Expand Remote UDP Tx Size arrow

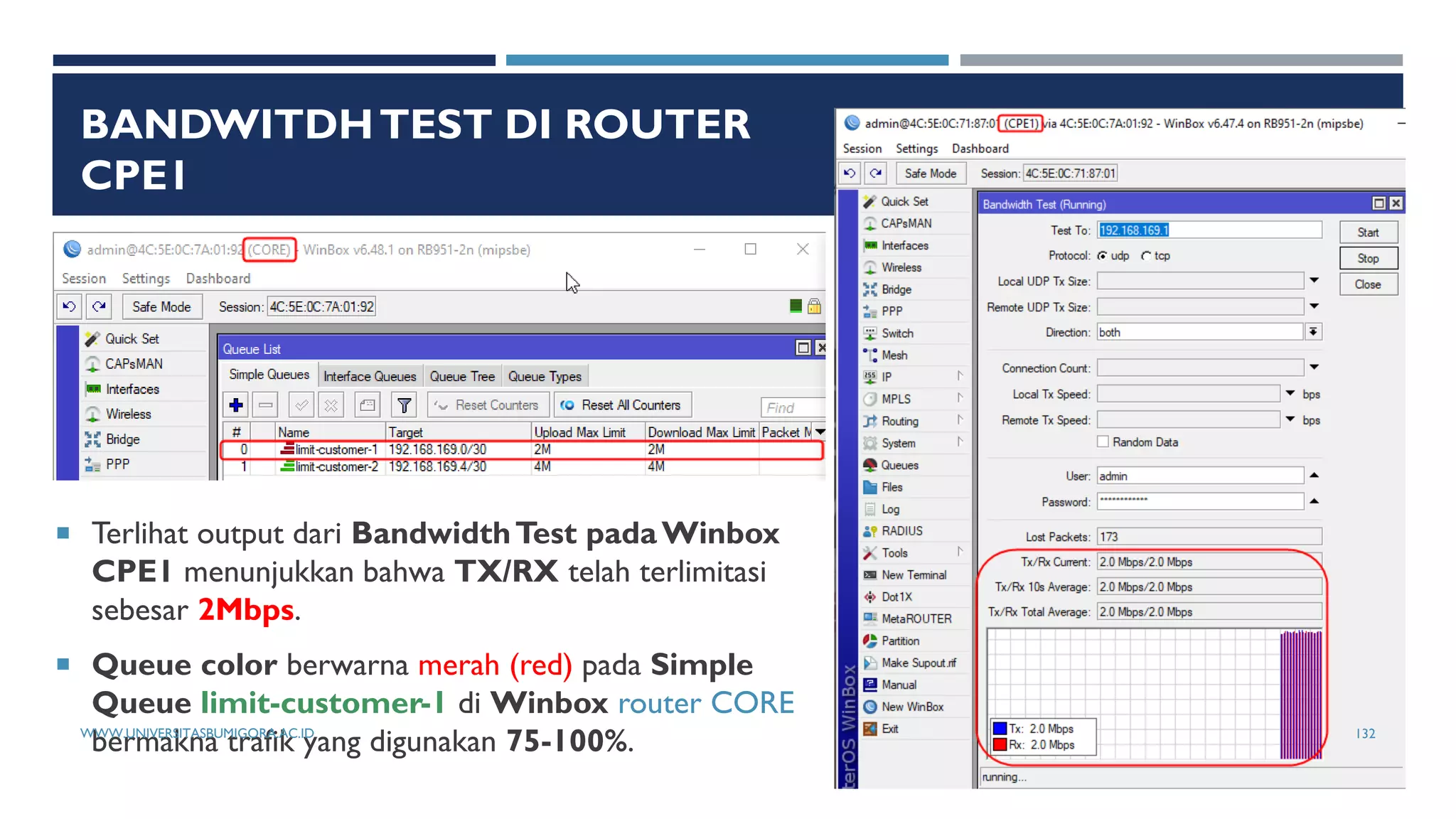click(x=1314, y=306)
